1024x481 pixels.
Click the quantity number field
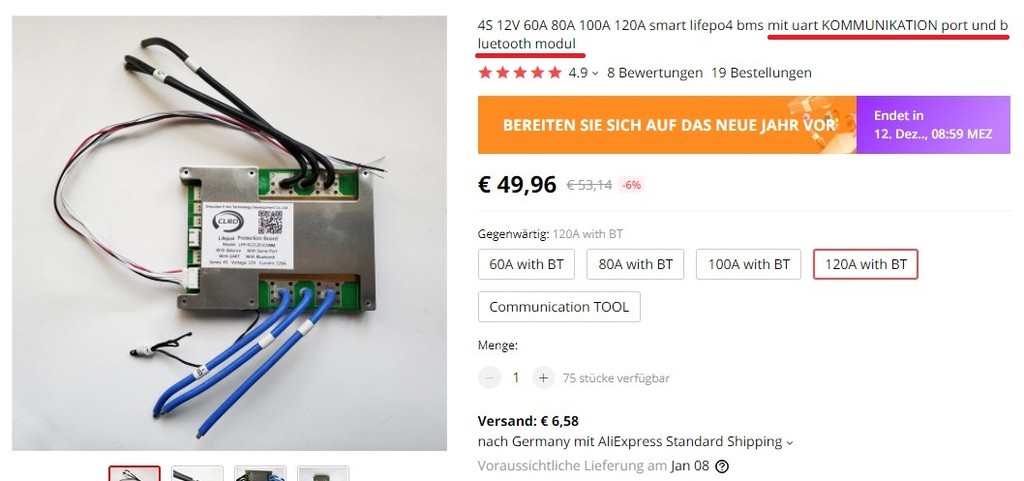[x=516, y=377]
